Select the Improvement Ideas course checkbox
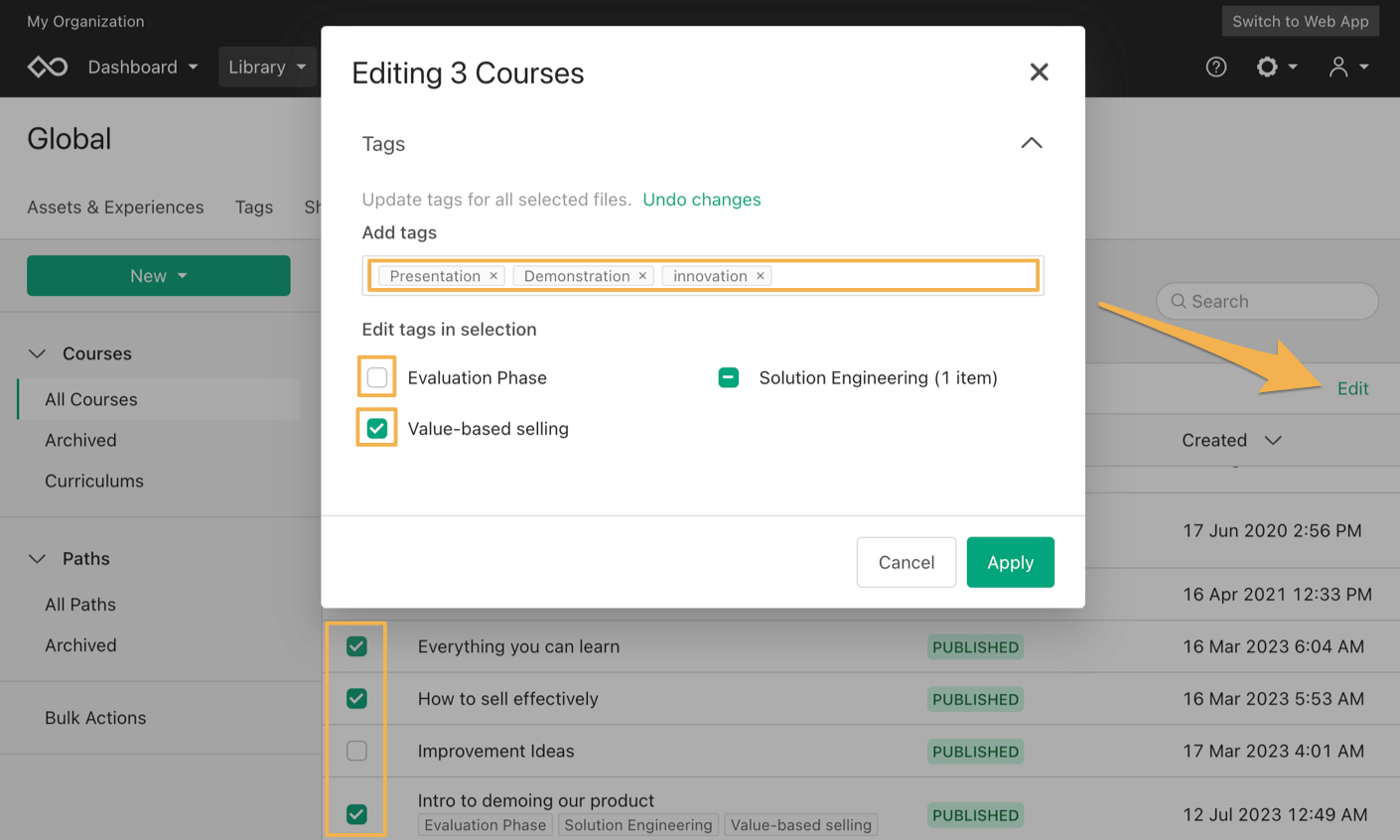 click(356, 751)
